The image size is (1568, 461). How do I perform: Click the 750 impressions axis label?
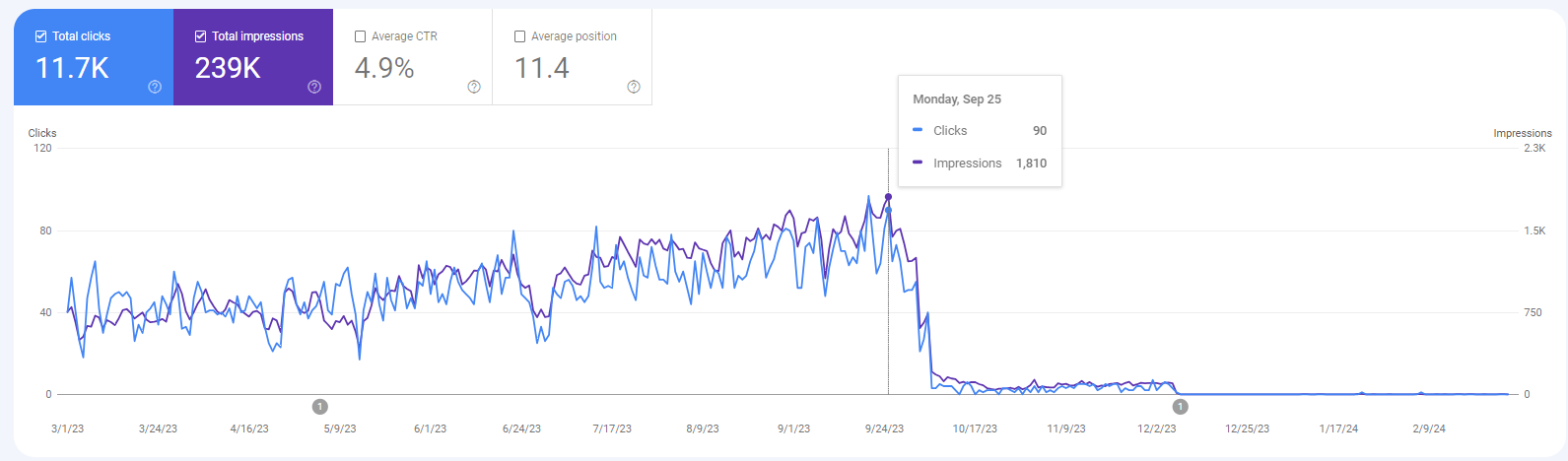(x=1533, y=313)
